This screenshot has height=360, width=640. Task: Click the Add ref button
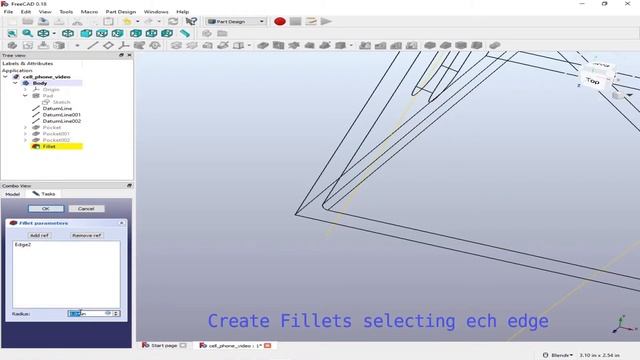tap(39, 236)
